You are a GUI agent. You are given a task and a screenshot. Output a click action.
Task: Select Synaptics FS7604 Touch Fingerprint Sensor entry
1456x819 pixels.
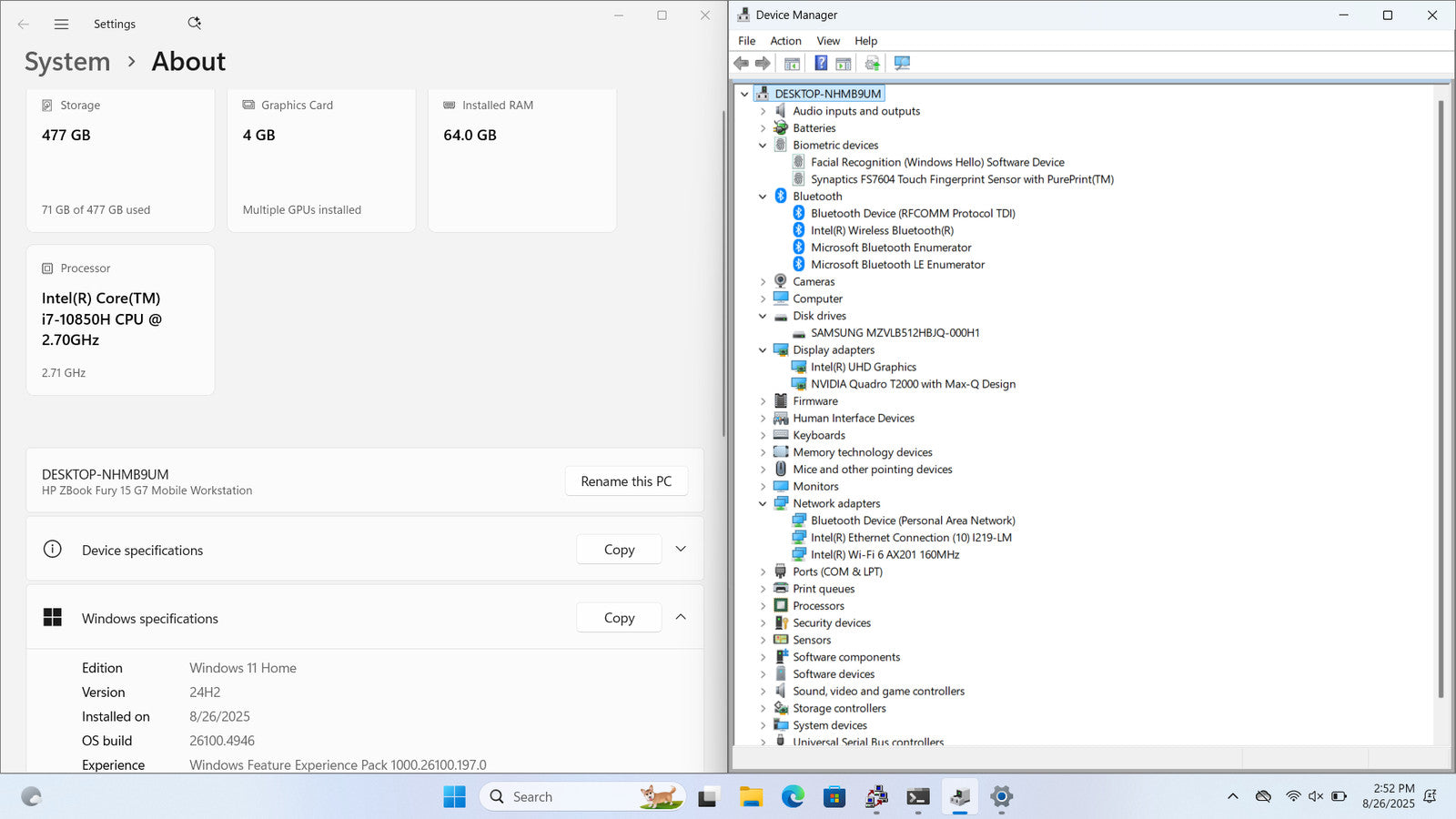(962, 179)
